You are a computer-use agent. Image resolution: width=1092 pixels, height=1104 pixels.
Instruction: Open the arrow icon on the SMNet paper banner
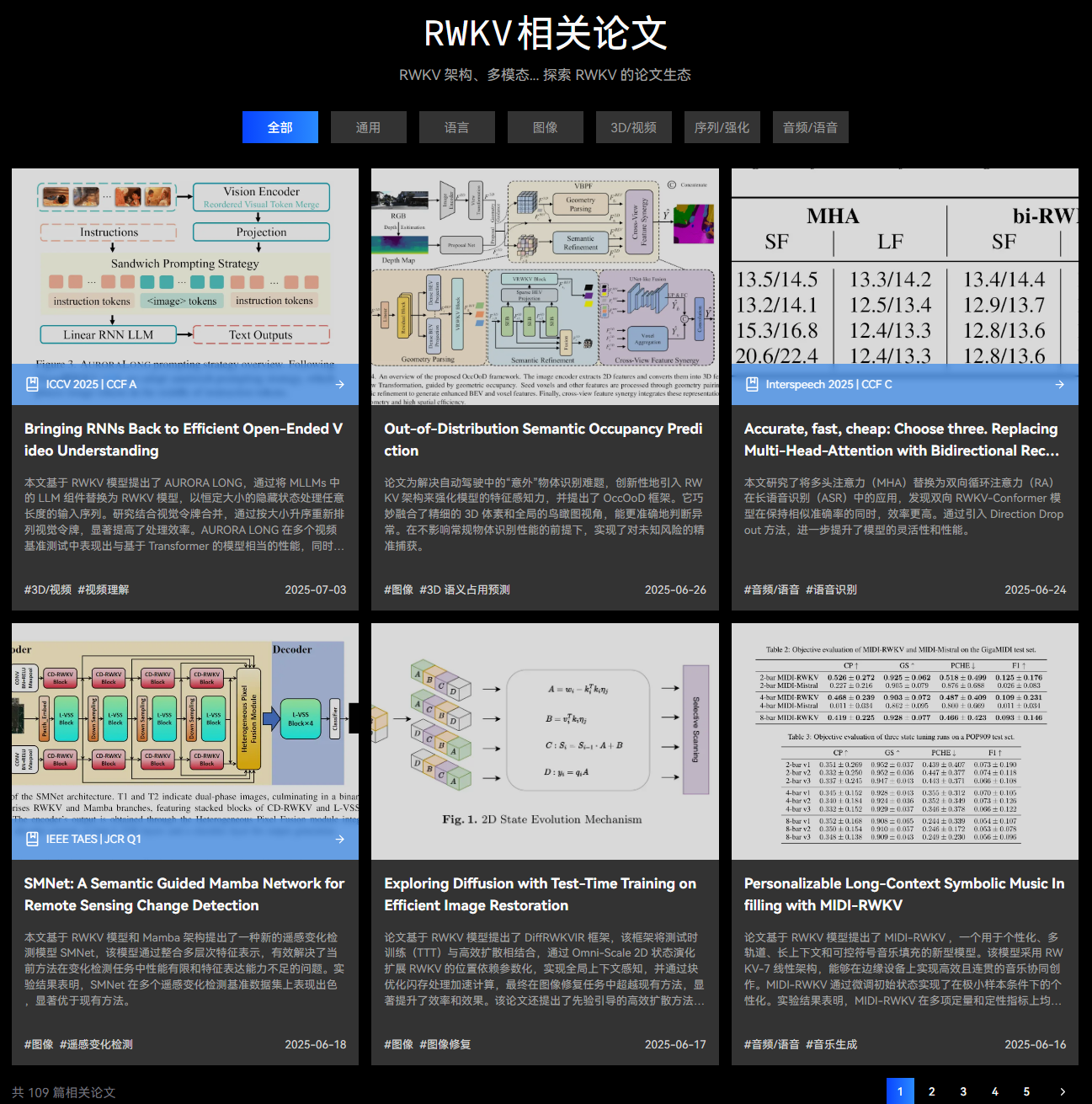coord(339,839)
